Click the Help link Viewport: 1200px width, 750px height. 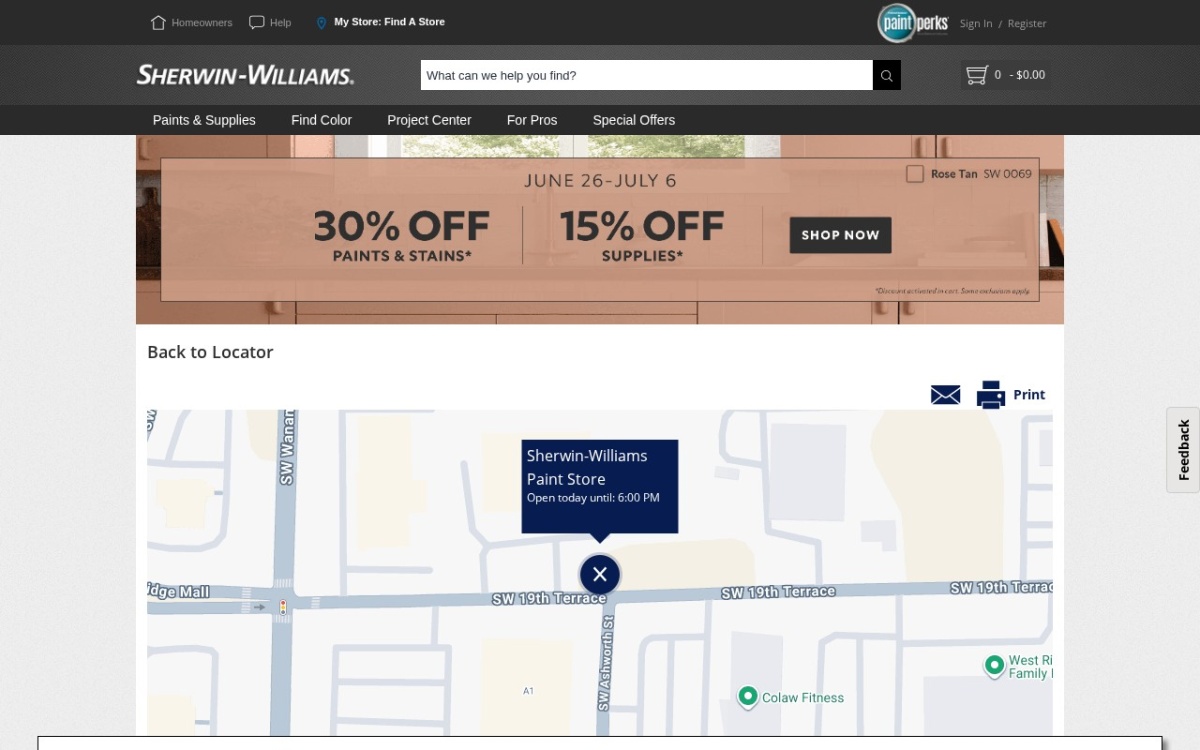pos(281,23)
